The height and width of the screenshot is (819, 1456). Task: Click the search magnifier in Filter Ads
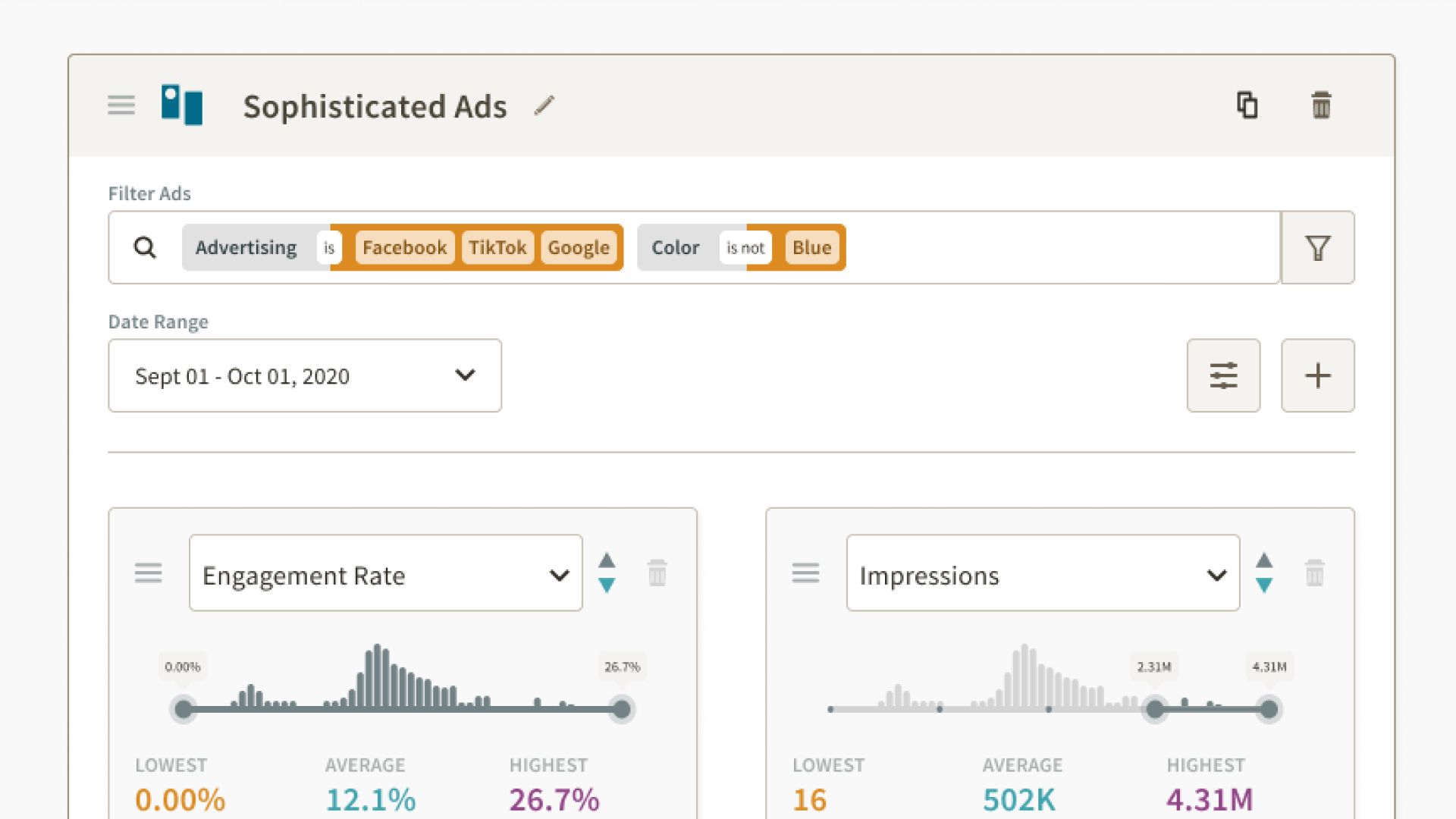pyautogui.click(x=145, y=248)
